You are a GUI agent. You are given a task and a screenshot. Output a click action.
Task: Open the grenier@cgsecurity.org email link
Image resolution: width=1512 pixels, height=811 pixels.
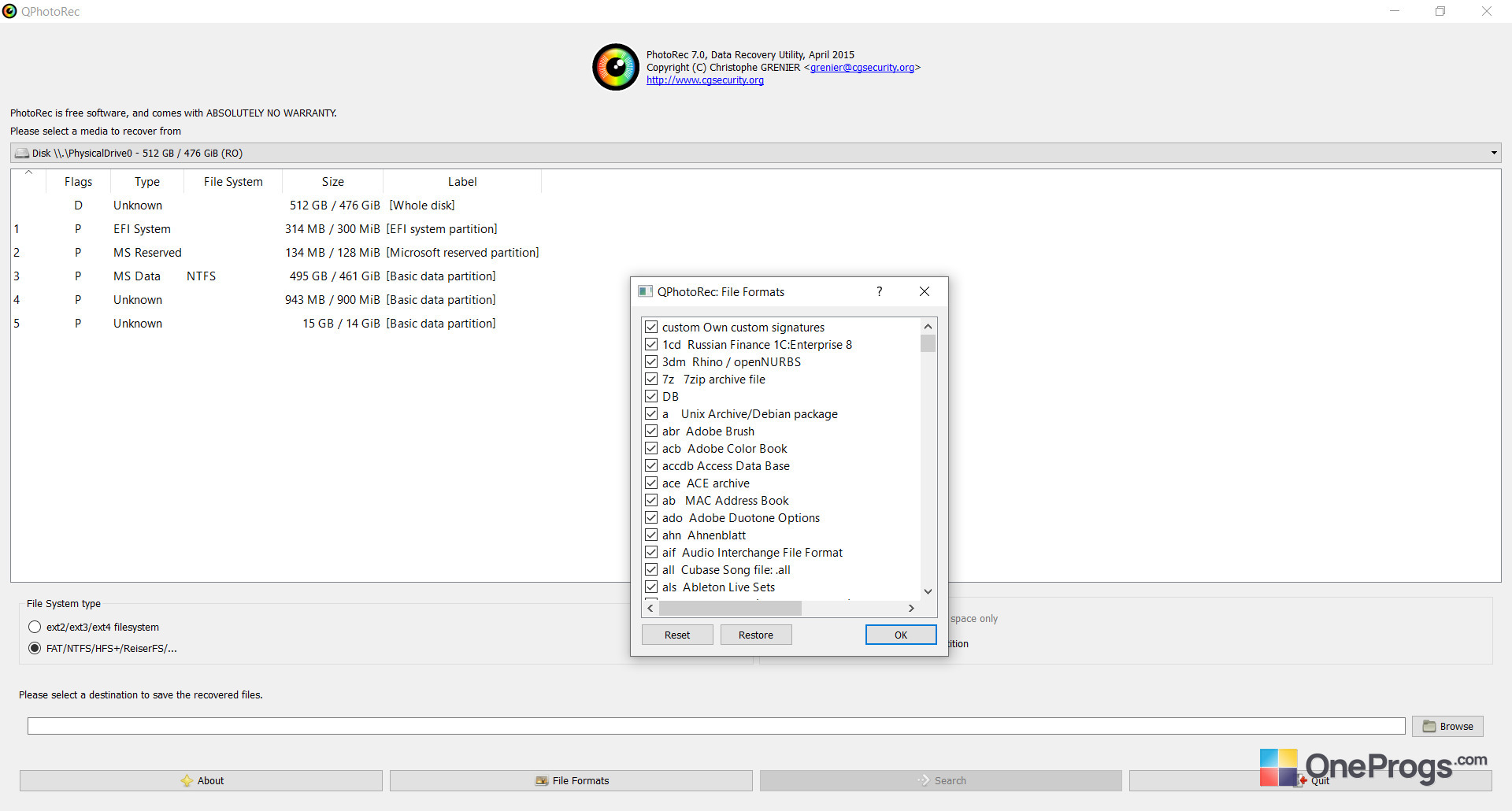pos(862,68)
